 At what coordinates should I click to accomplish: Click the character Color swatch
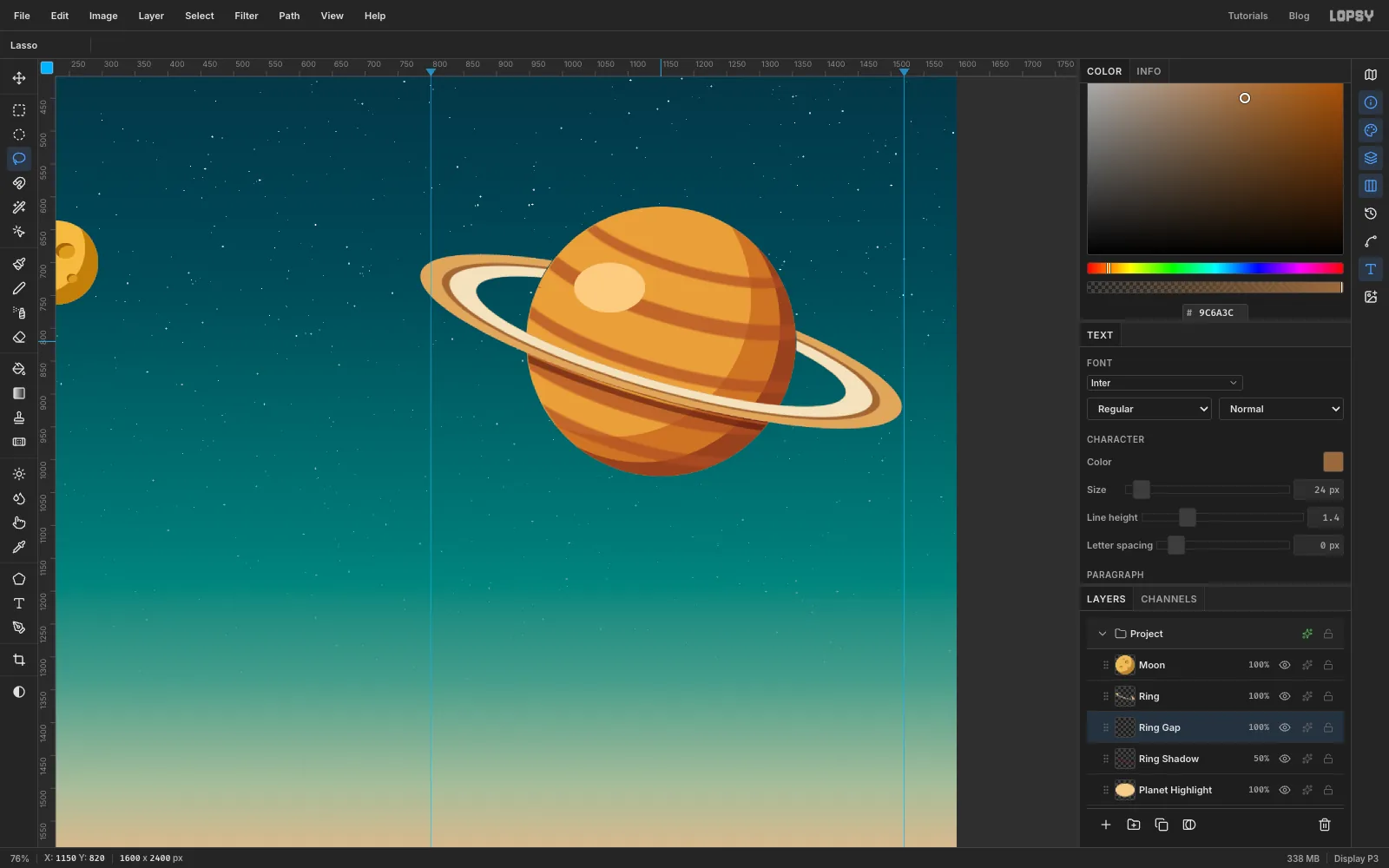(1333, 462)
